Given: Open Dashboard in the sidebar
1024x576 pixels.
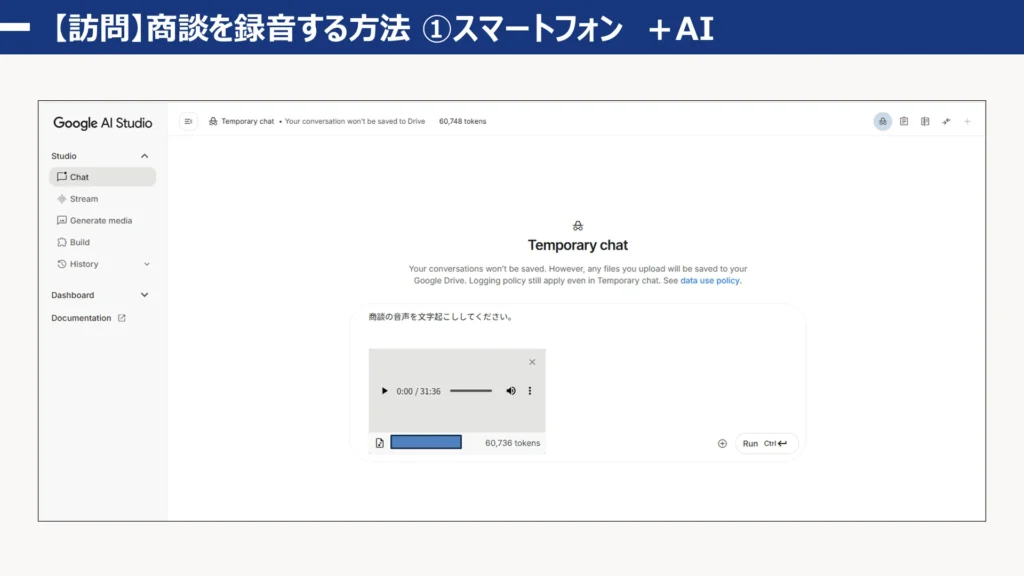Looking at the screenshot, I should pyautogui.click(x=72, y=295).
